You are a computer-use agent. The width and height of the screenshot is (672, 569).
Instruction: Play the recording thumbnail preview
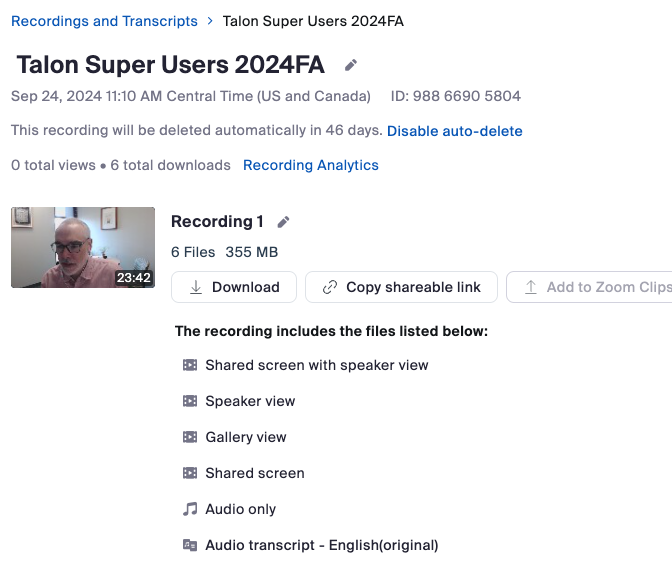click(83, 247)
